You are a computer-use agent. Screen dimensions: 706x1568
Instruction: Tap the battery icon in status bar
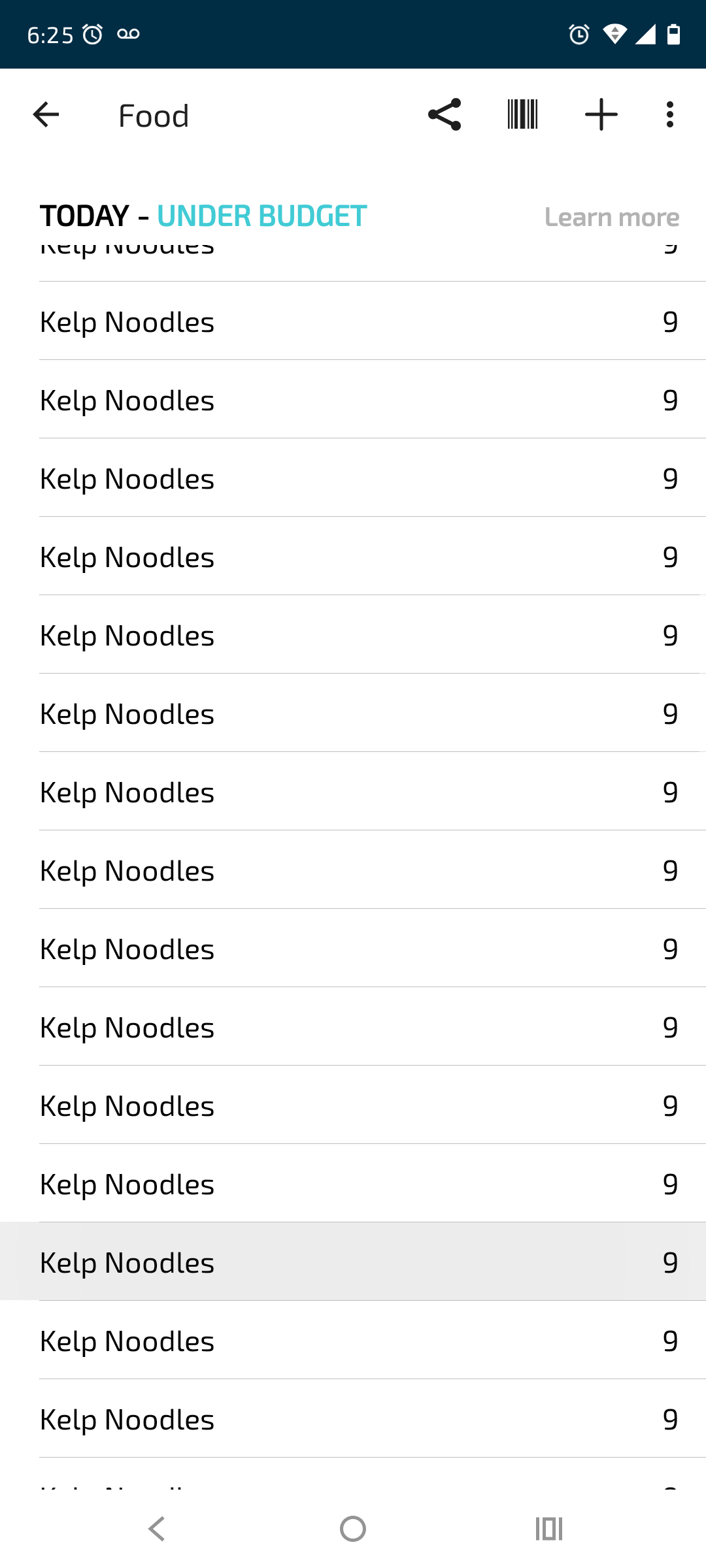[x=673, y=34]
